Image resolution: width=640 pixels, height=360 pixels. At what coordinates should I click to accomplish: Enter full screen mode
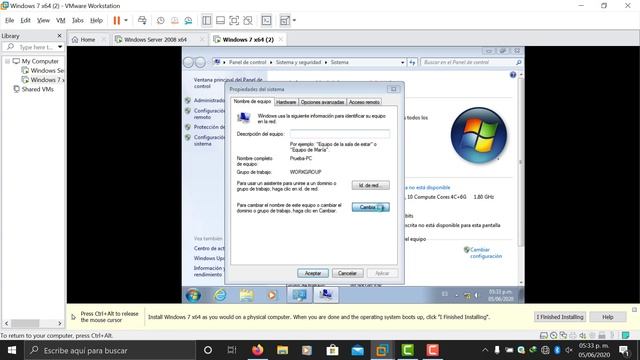click(234, 20)
